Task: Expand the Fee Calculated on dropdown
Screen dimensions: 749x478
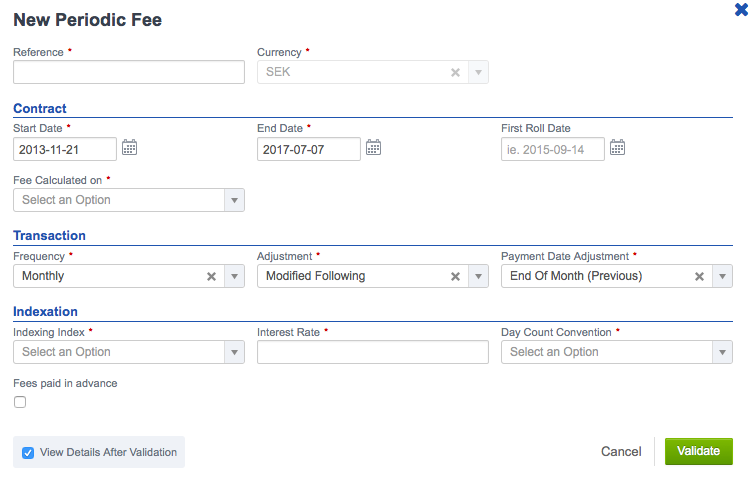Action: pos(129,200)
